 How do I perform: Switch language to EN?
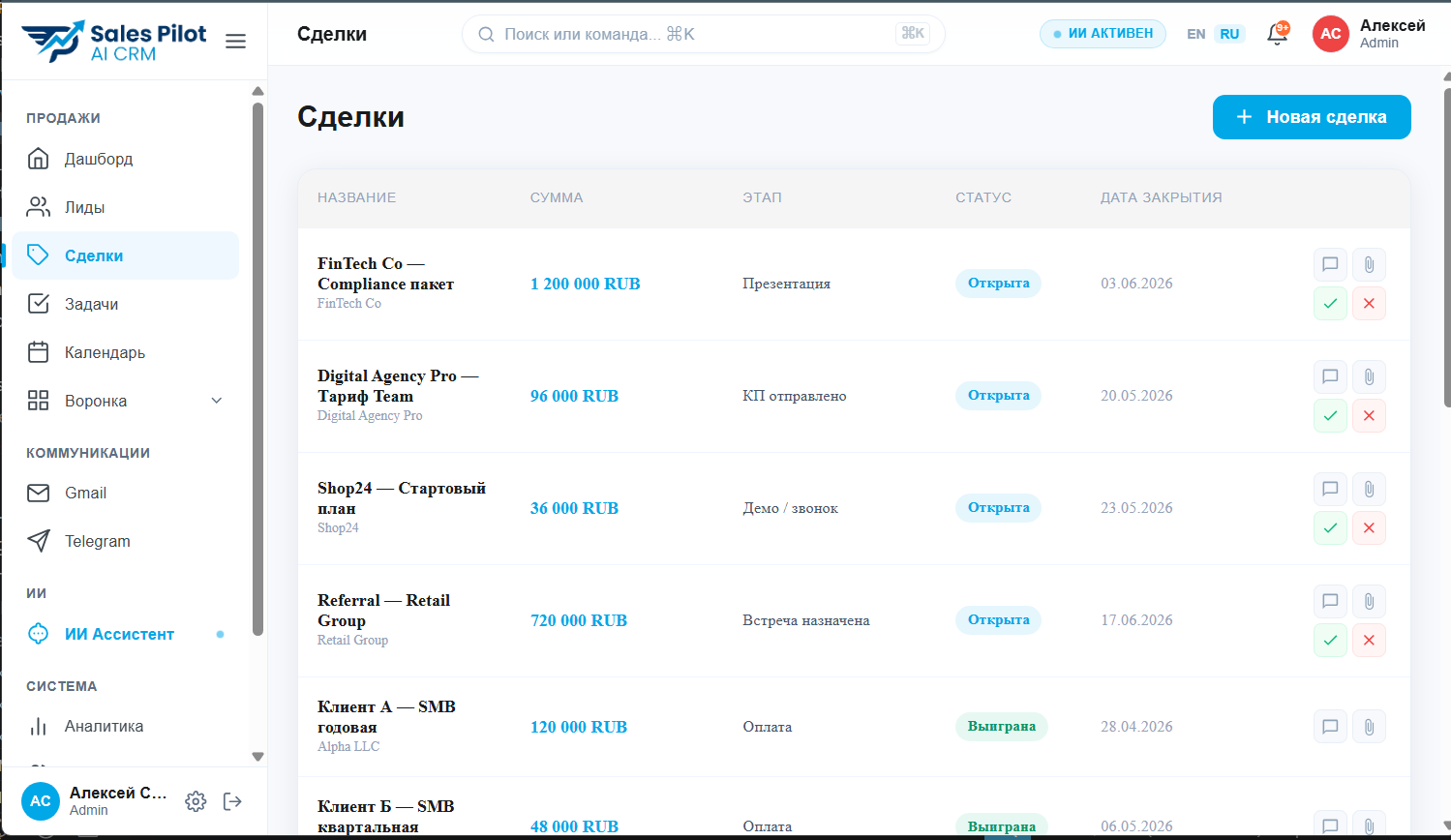tap(1196, 34)
